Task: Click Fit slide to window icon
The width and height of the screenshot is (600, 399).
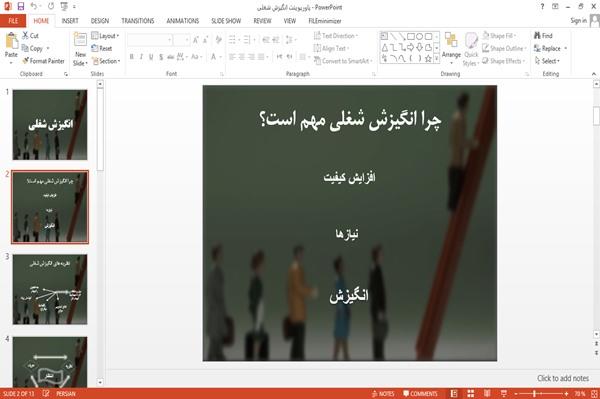Action: 594,394
